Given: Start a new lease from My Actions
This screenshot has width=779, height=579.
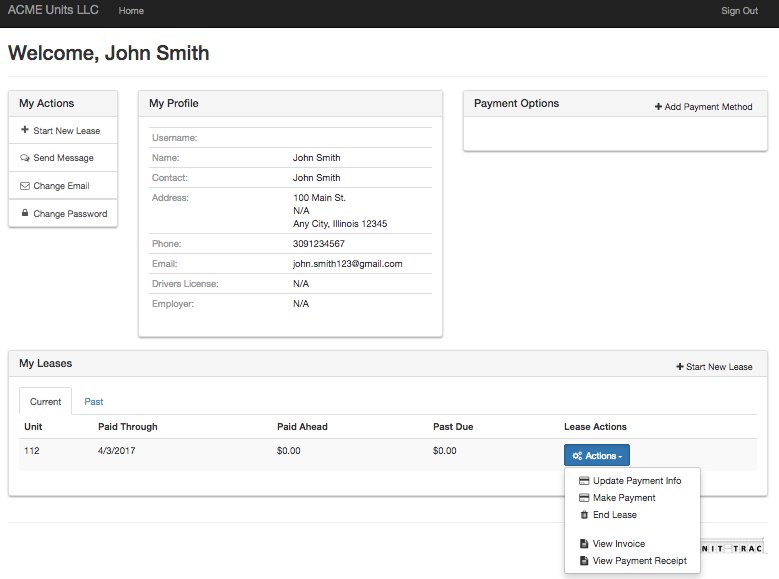Looking at the screenshot, I should pos(63,130).
